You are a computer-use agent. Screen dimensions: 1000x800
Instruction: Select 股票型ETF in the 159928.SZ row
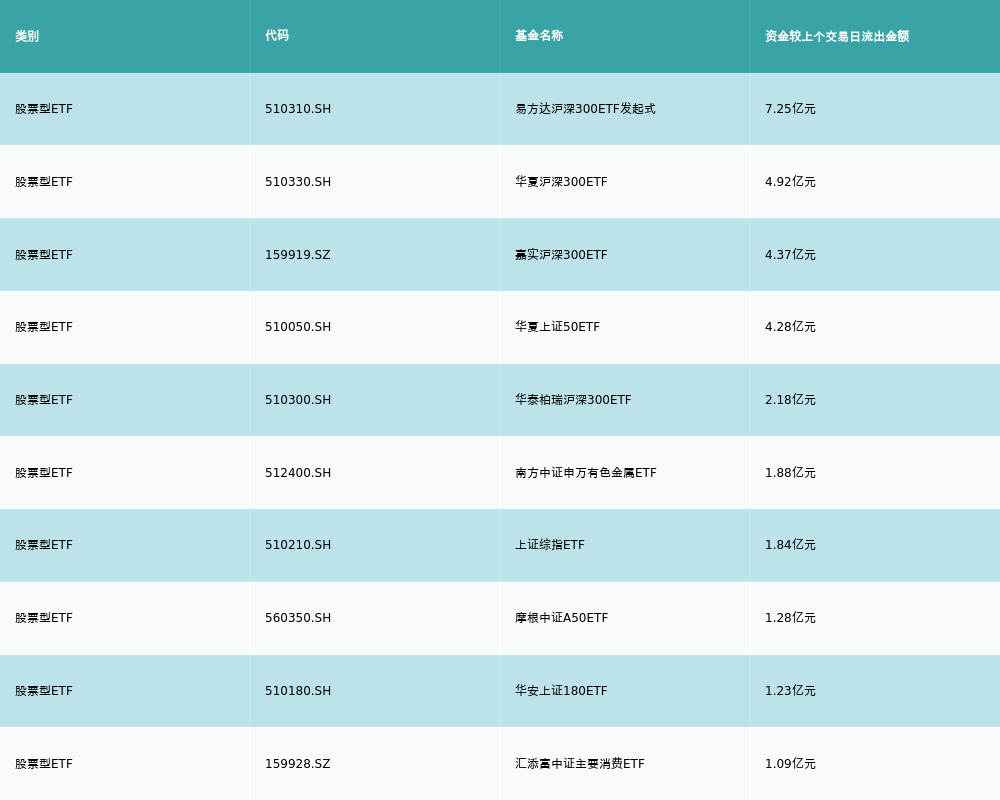[44, 764]
